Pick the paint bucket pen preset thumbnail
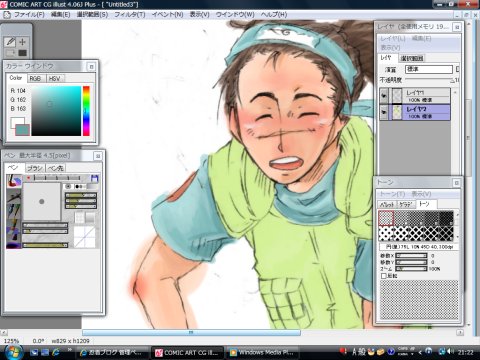 14,180
